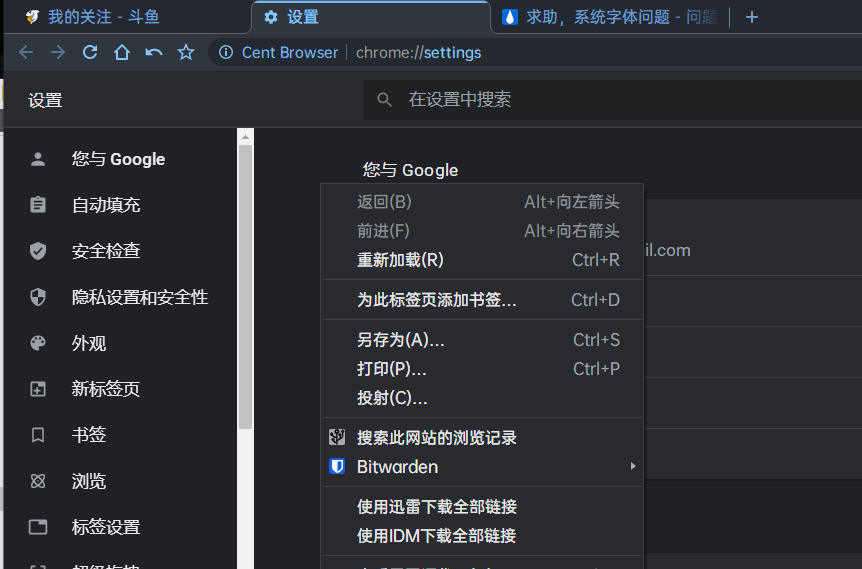Image resolution: width=862 pixels, height=569 pixels.
Task: Click the site information icon in address bar
Action: point(226,52)
